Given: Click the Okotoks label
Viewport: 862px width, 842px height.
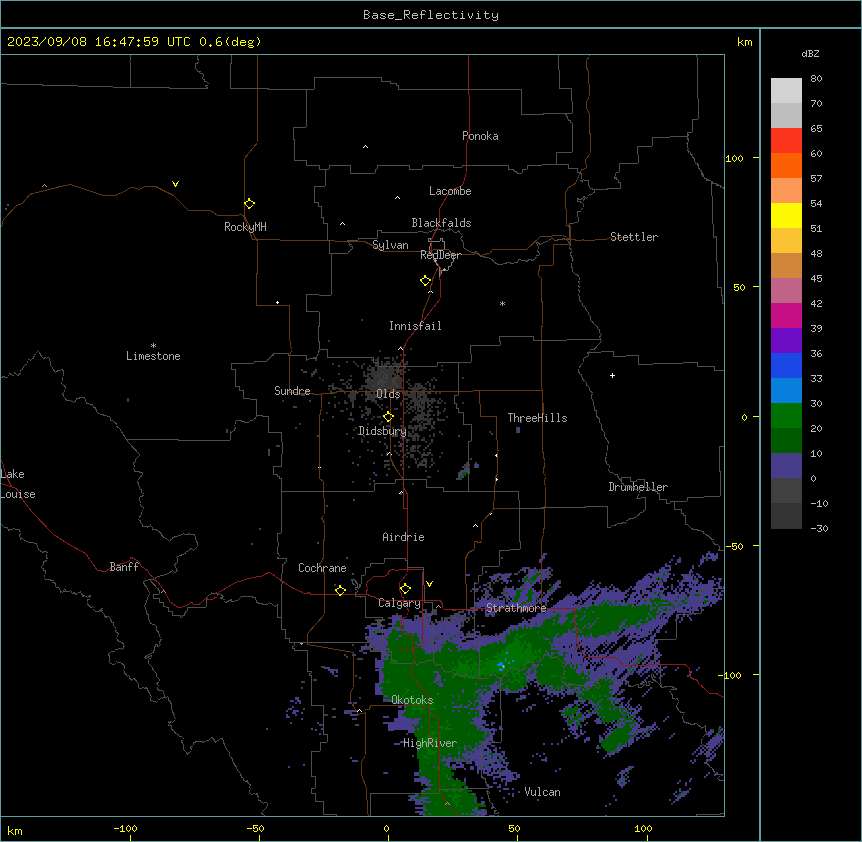Looking at the screenshot, I should (x=412, y=700).
